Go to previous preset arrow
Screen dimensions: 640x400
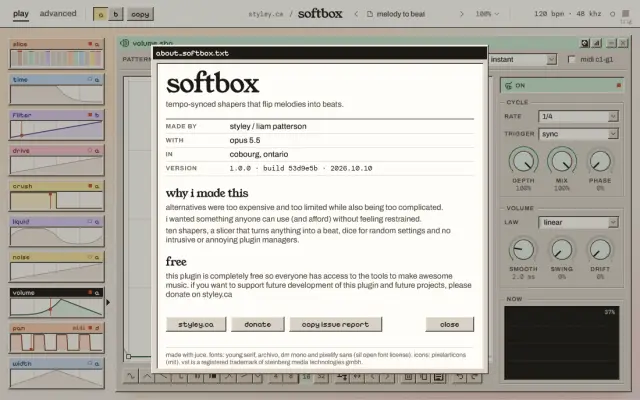(x=356, y=14)
